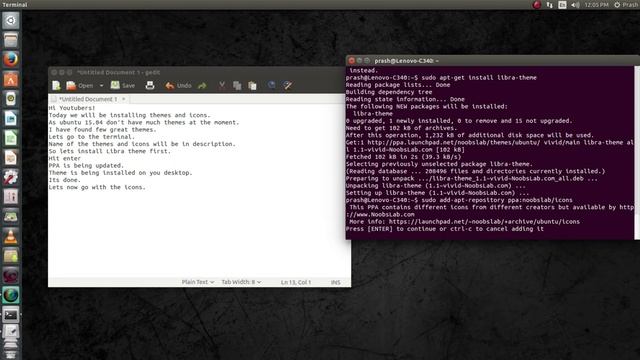Click the Terminal title in the top panel

click(x=15, y=5)
